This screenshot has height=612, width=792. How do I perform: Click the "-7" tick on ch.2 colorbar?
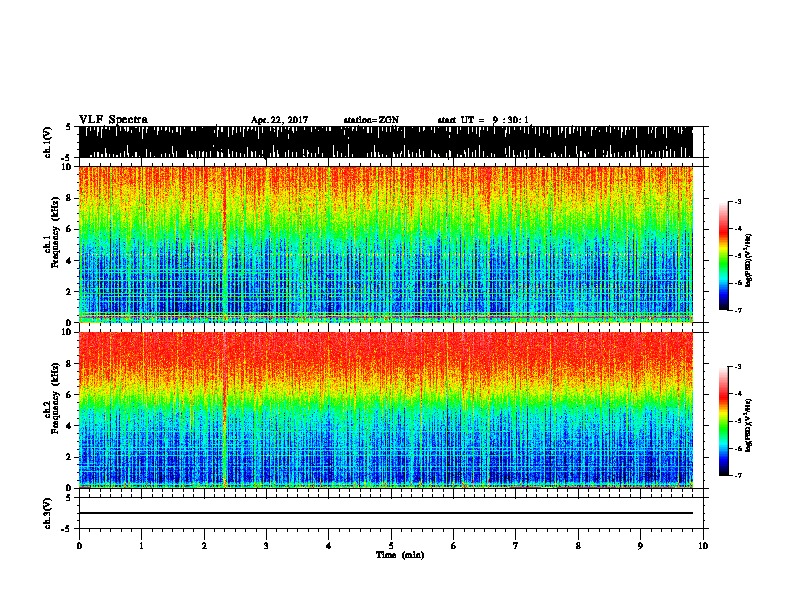click(737, 476)
